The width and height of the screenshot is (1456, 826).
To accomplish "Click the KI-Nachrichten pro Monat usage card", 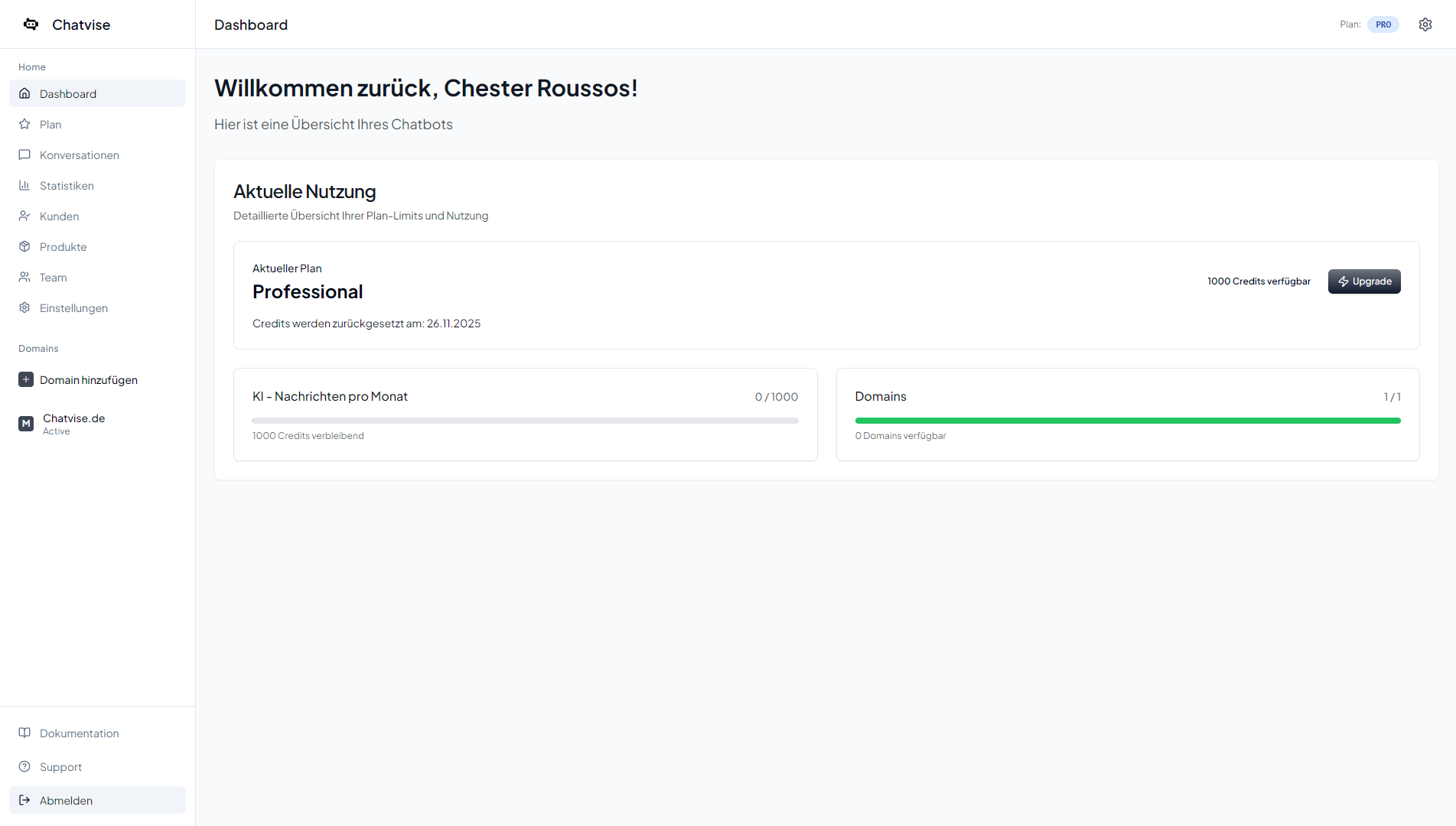I will click(525, 415).
